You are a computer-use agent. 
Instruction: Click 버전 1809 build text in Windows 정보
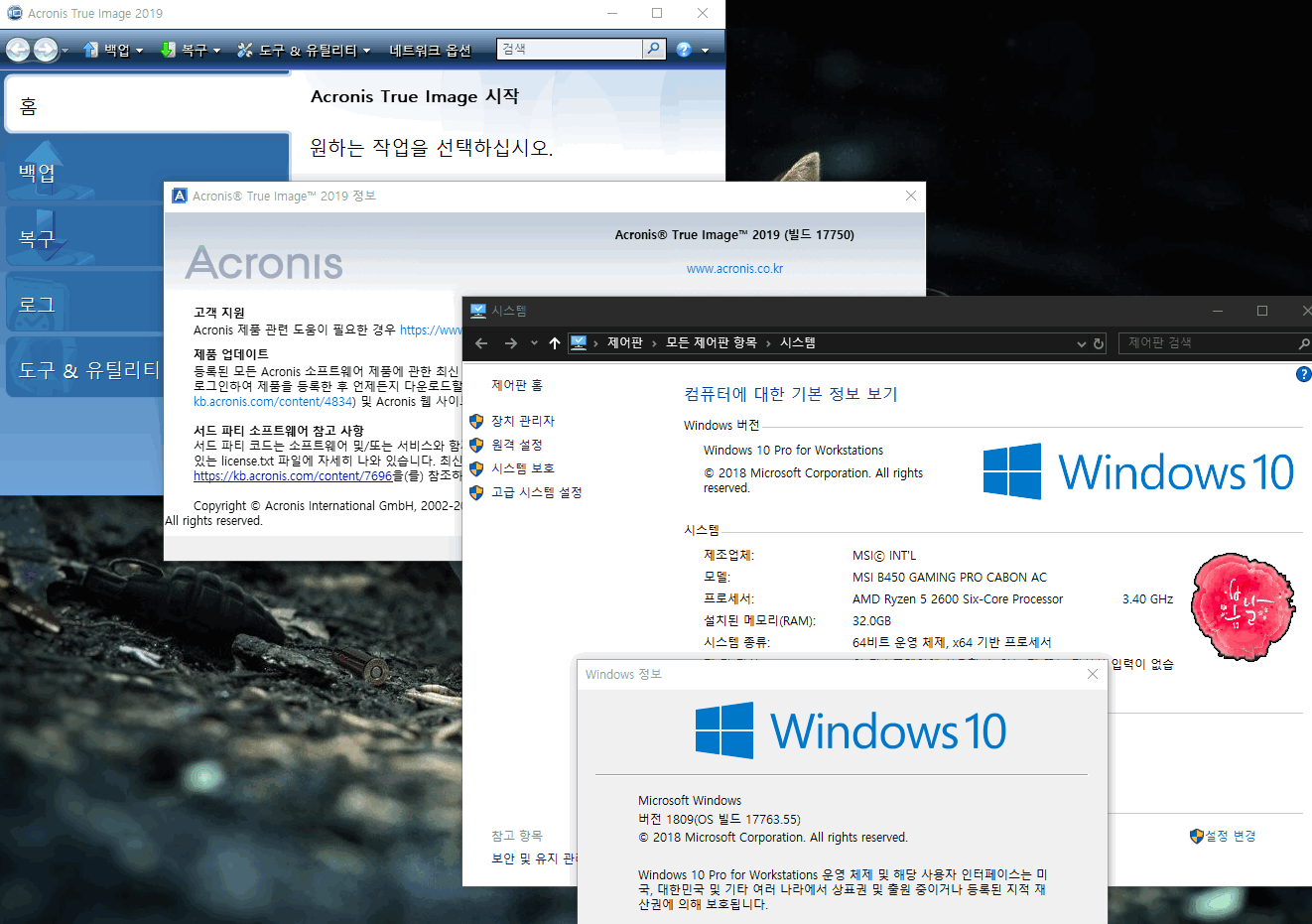click(720, 819)
